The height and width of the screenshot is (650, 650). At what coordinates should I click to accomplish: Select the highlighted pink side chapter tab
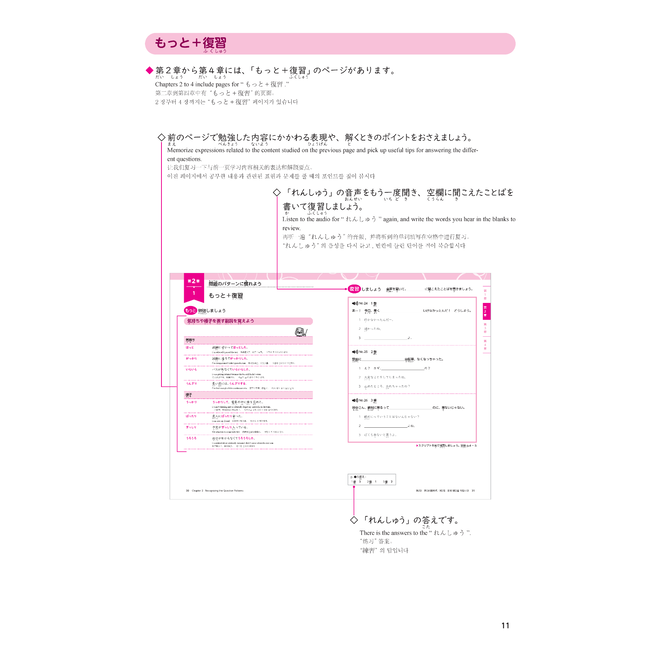pos(487,310)
